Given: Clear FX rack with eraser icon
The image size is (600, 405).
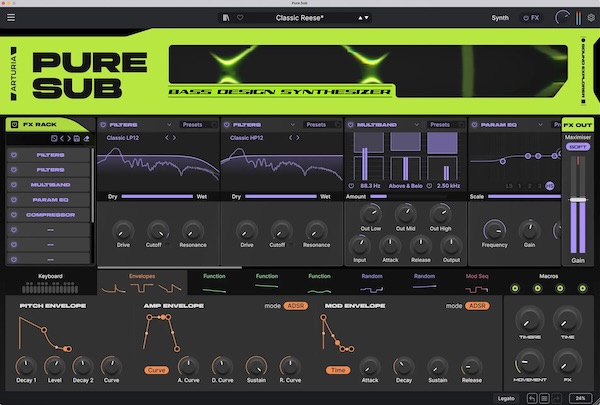Looking at the screenshot, I should tap(86, 139).
